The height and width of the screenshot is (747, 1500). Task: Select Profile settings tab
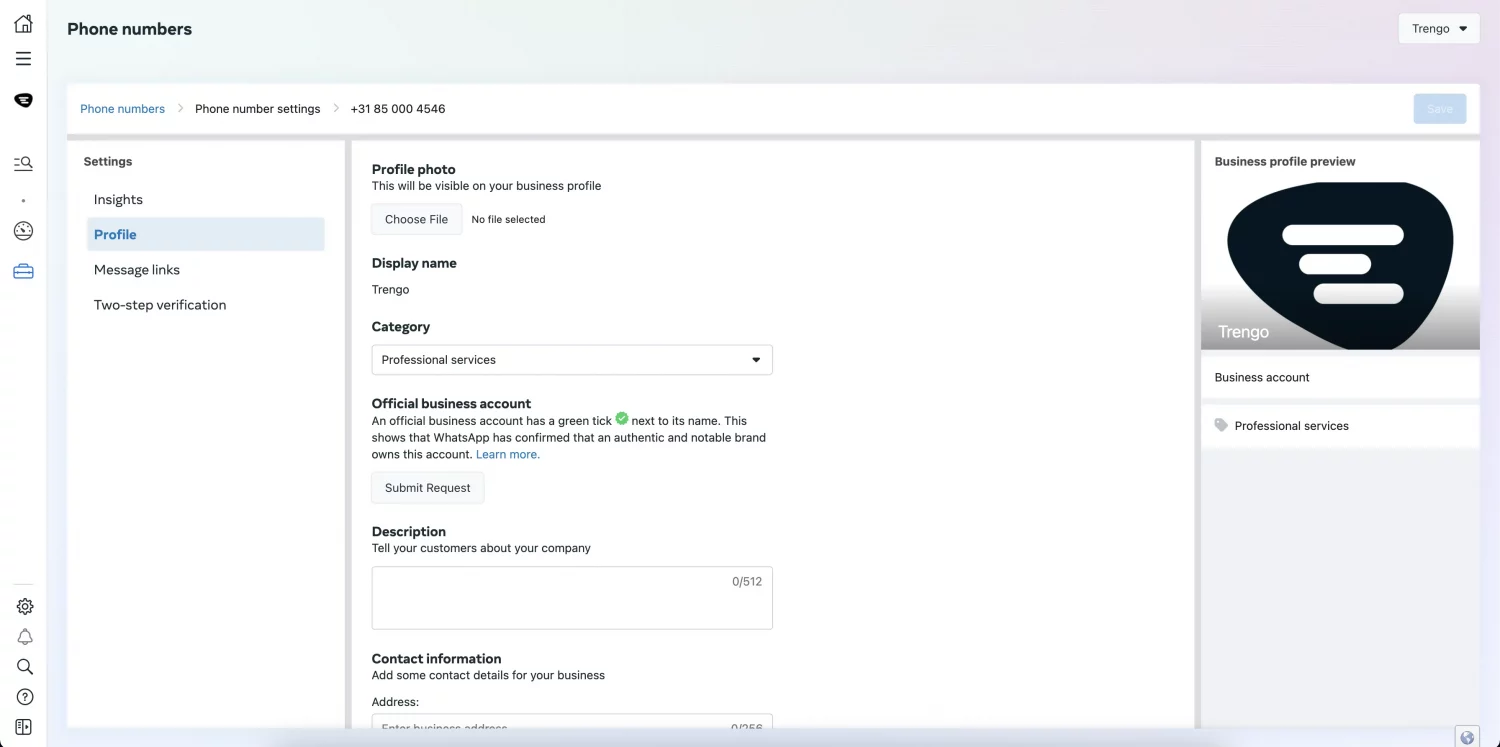(206, 235)
